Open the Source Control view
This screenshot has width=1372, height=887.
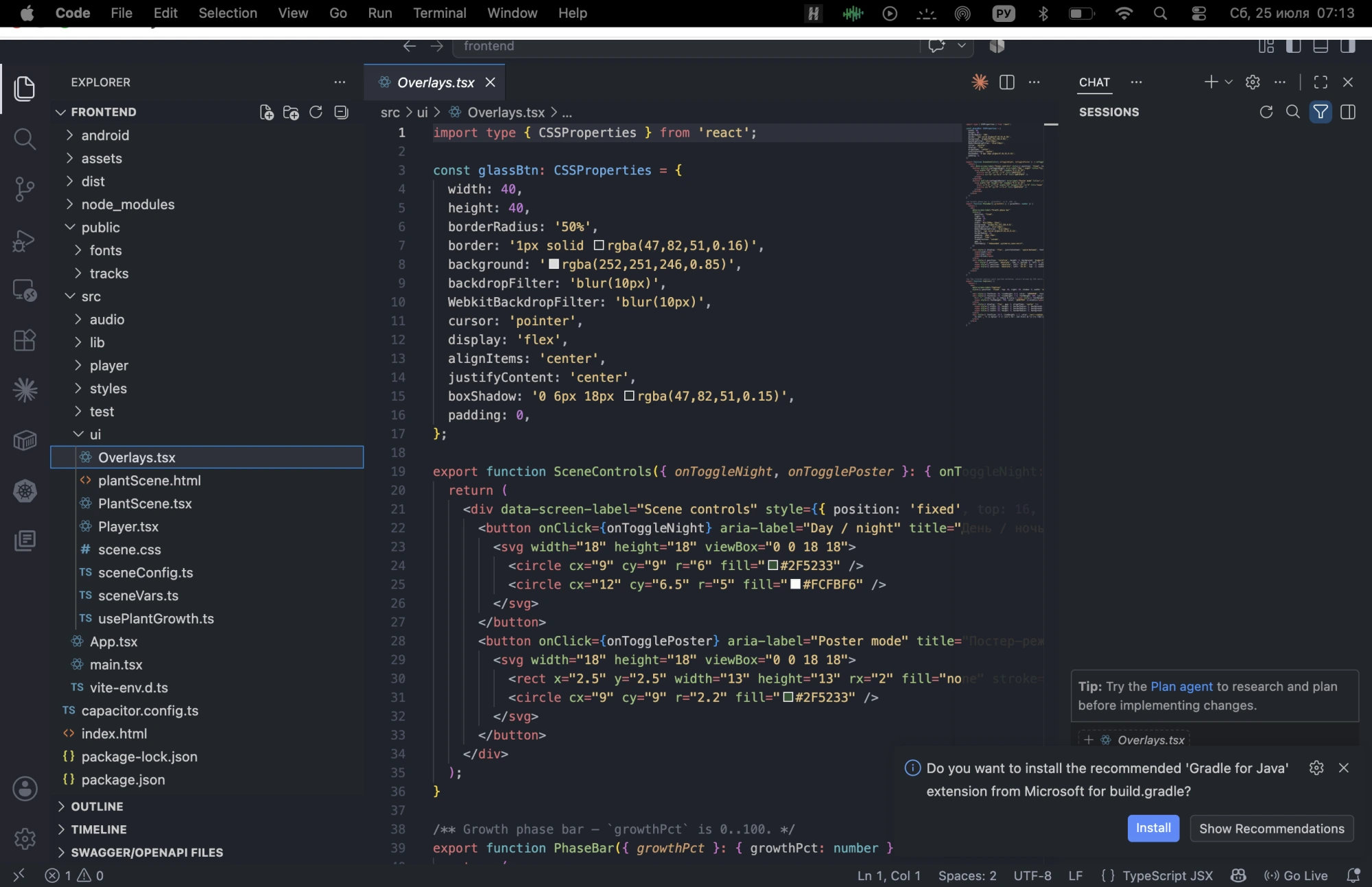coord(25,189)
